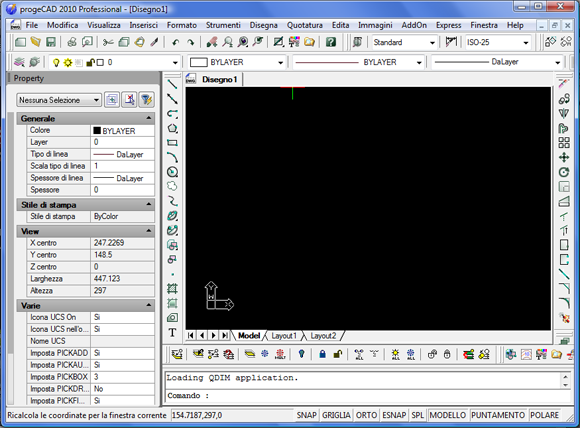Collapse the Varie section
This screenshot has width=580, height=428.
click(x=149, y=306)
